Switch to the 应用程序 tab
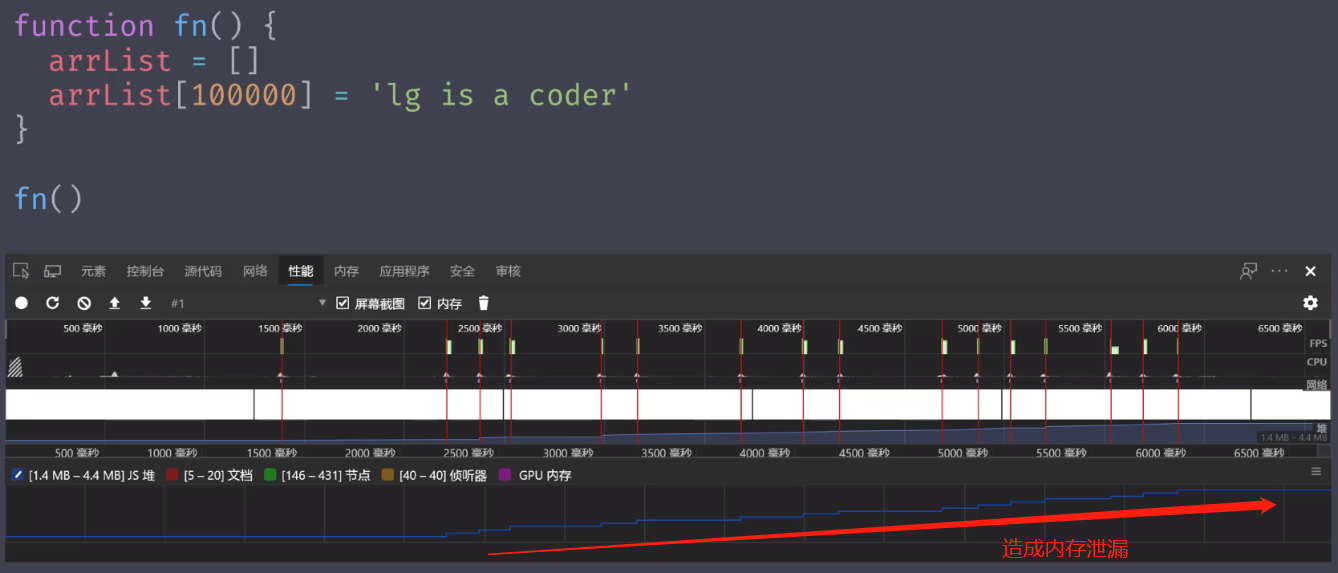The width and height of the screenshot is (1338, 573). pyautogui.click(x=404, y=271)
